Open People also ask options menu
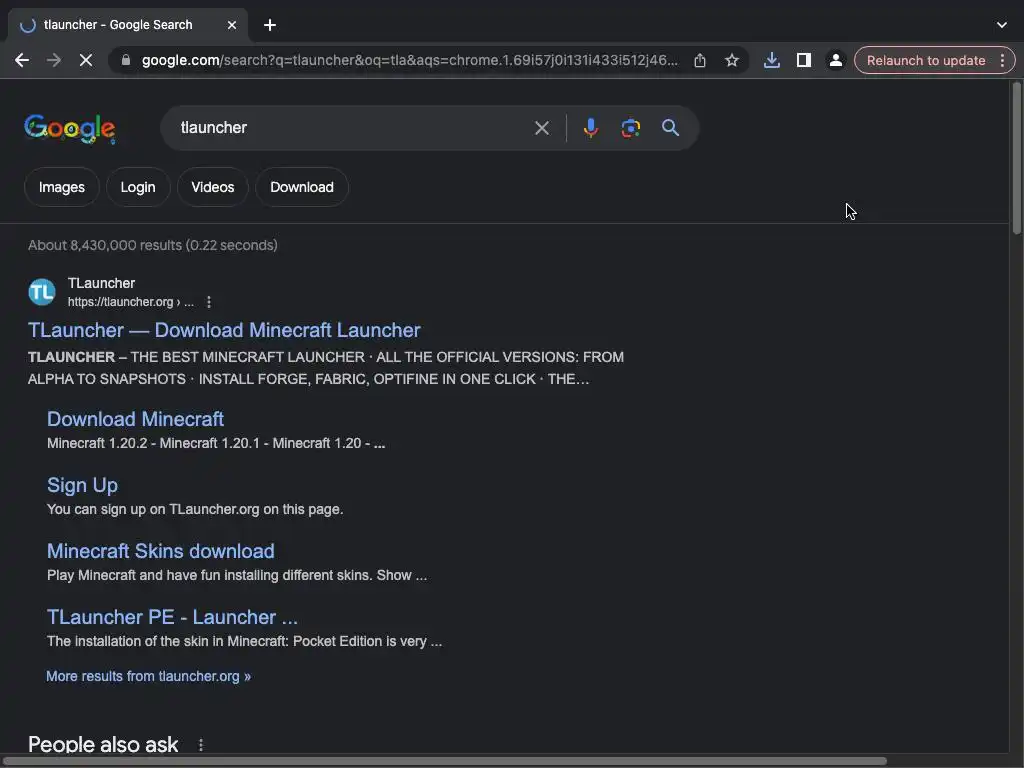The height and width of the screenshot is (768, 1024). click(200, 744)
